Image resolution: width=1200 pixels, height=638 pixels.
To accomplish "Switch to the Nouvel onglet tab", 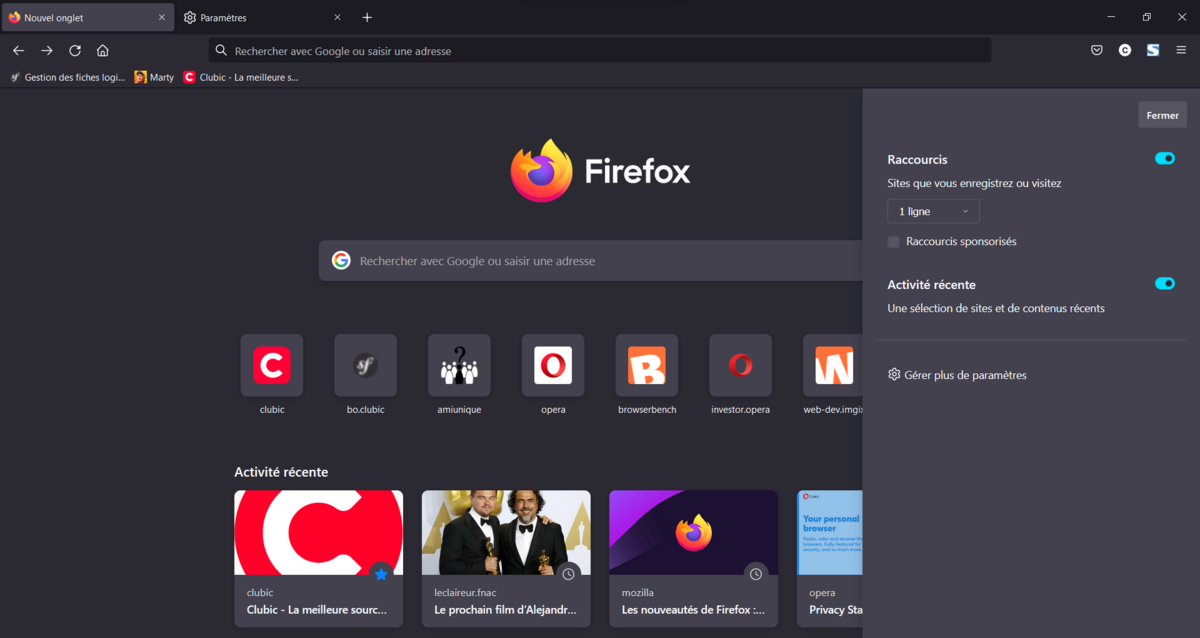I will coord(87,17).
